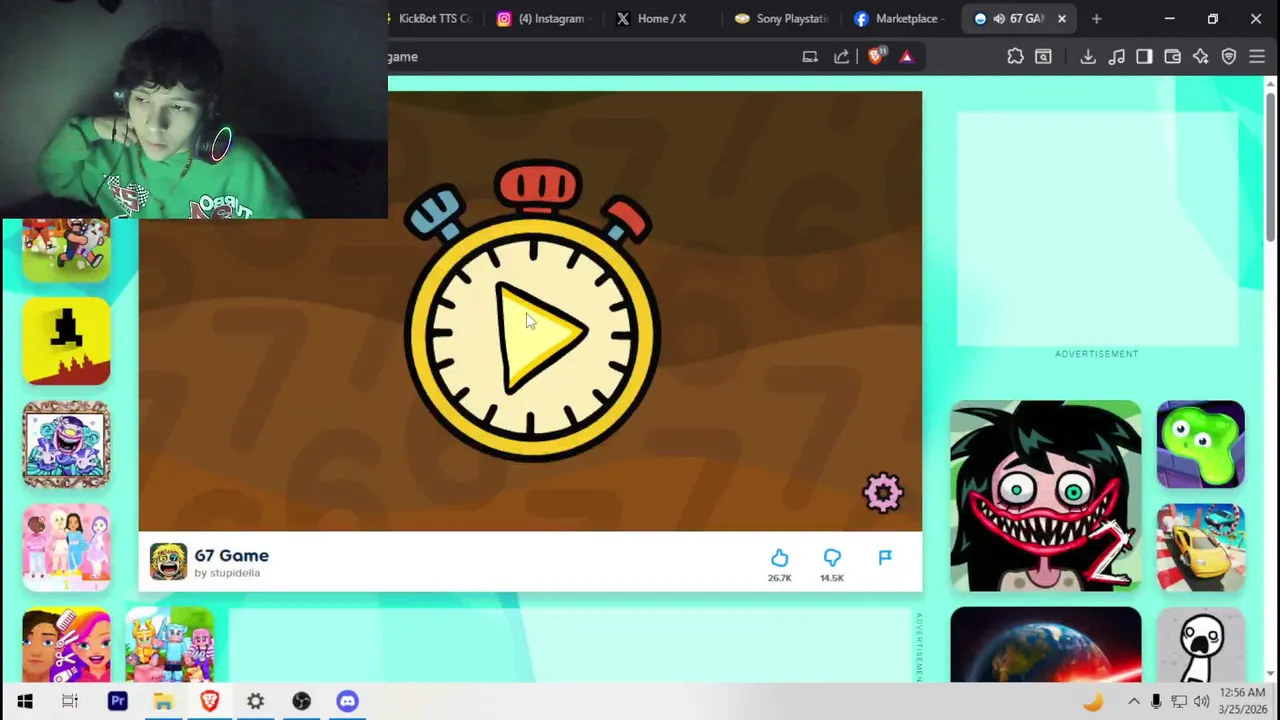Click the '67 Game' title text
The image size is (1280, 720).
231,555
